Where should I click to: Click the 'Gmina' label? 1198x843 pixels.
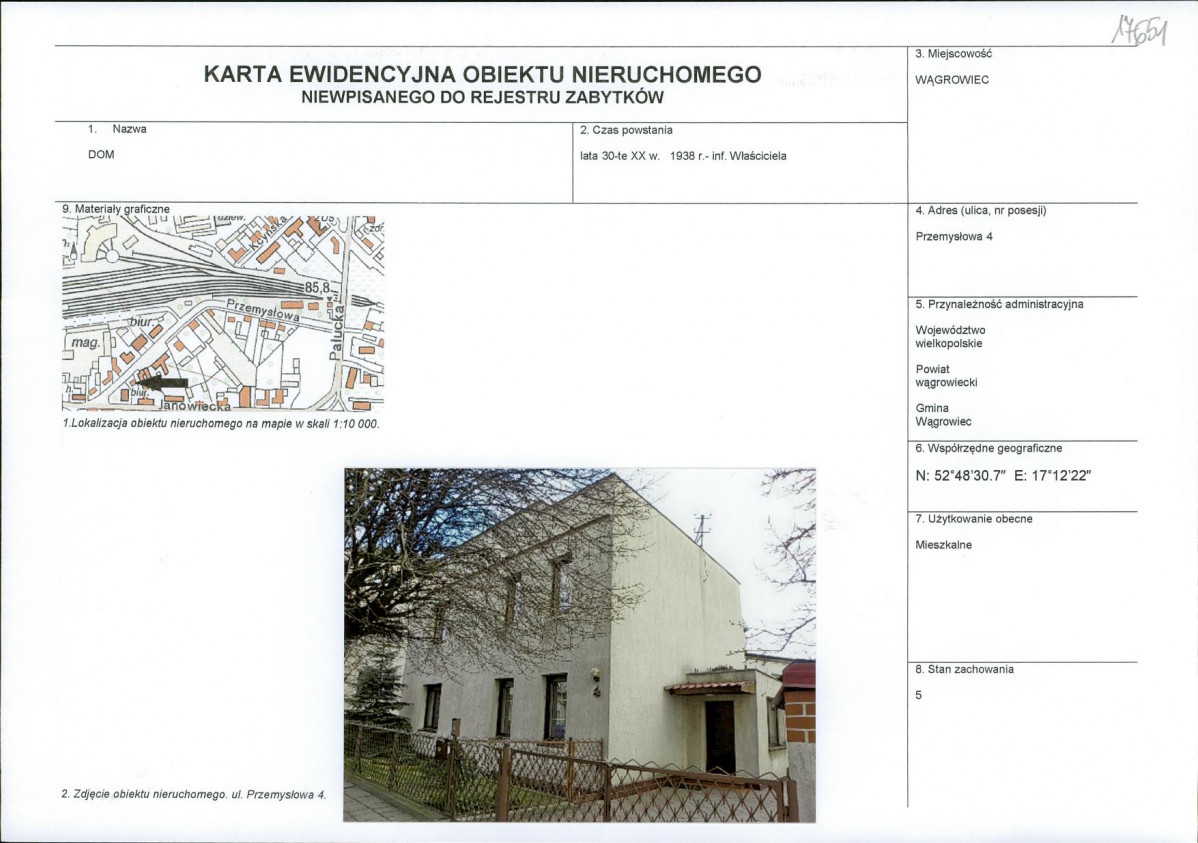pos(931,408)
